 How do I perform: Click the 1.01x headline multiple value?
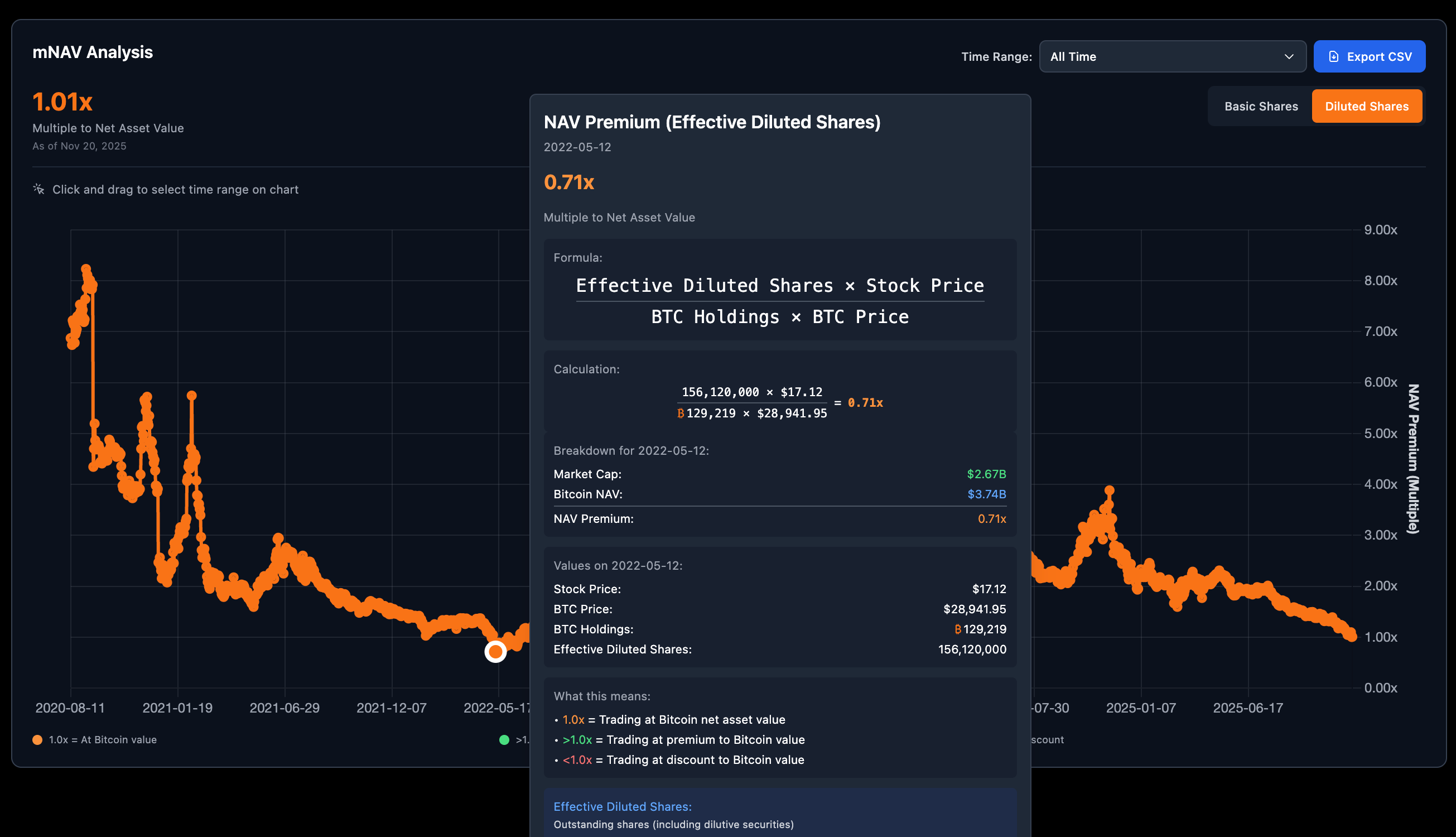(62, 102)
